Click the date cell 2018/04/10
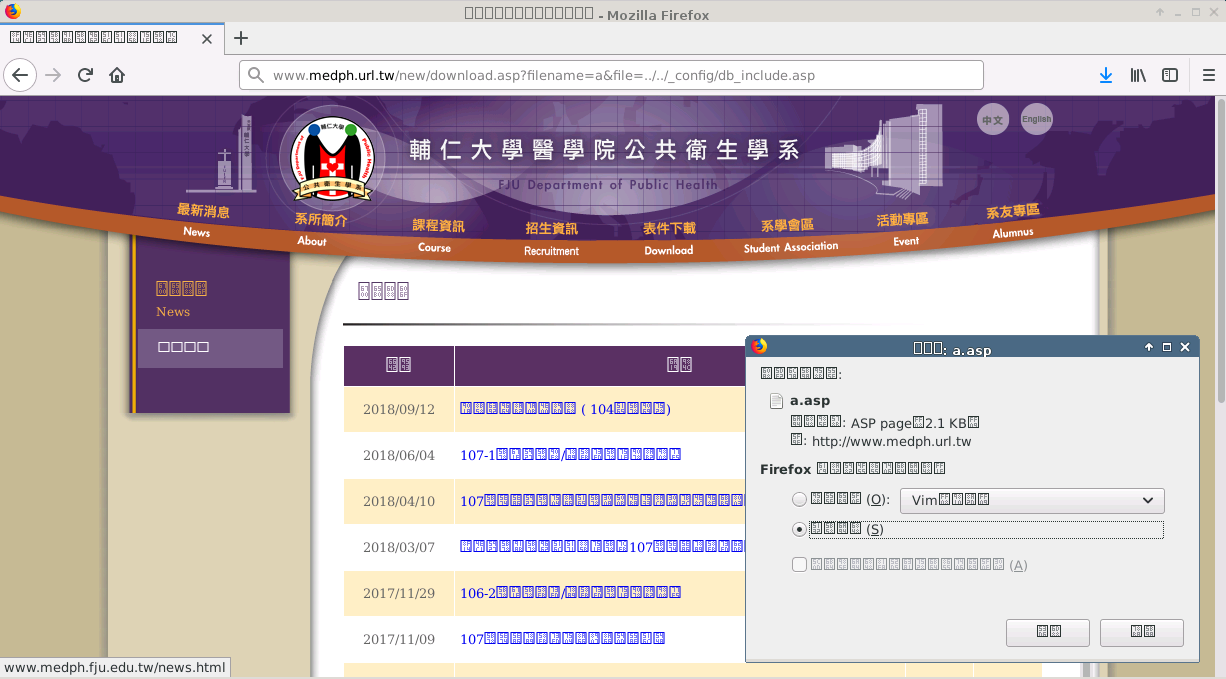Image resolution: width=1226 pixels, height=679 pixels. pyautogui.click(x=399, y=501)
